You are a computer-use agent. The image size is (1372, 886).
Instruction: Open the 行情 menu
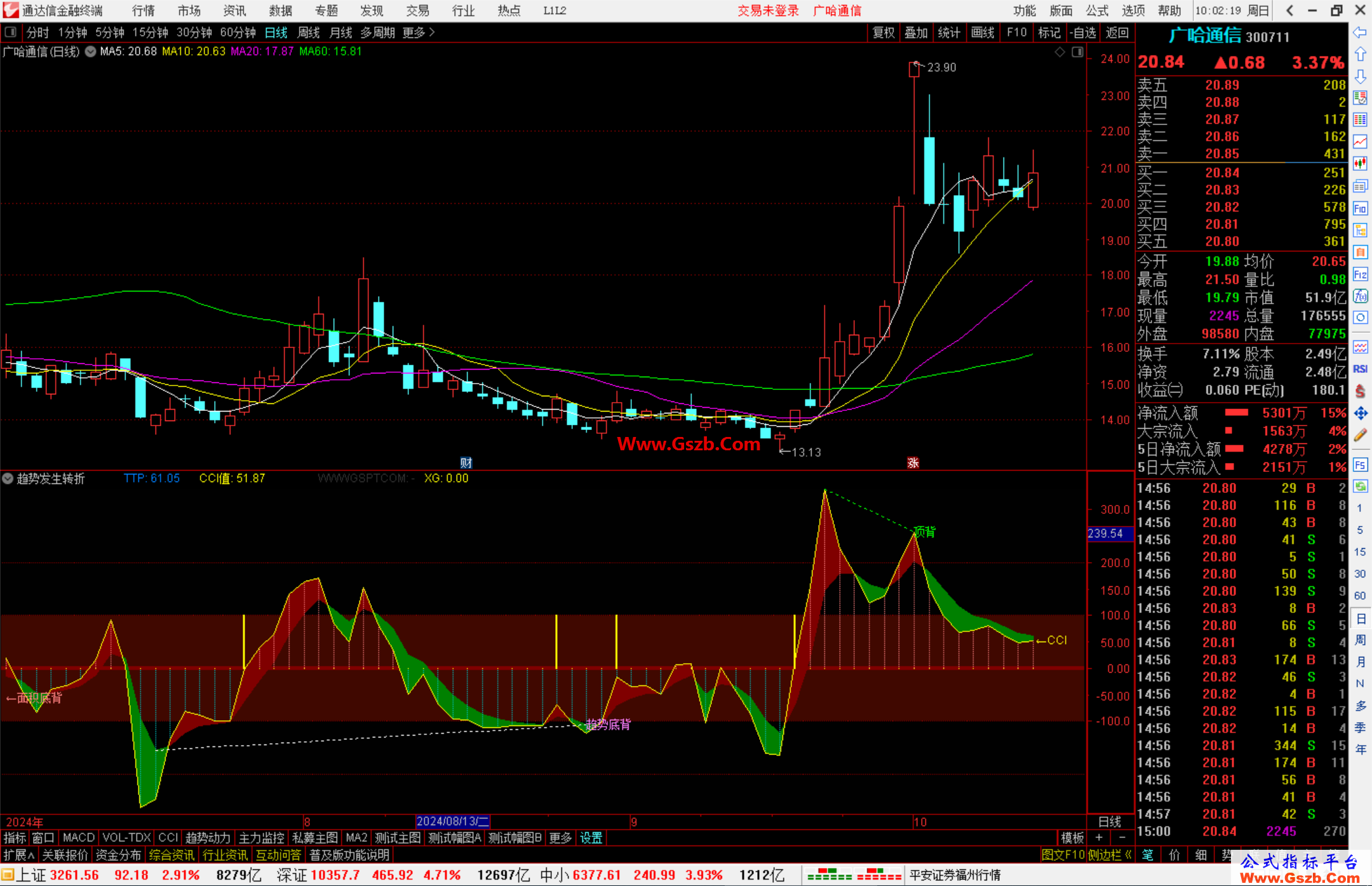coord(143,11)
